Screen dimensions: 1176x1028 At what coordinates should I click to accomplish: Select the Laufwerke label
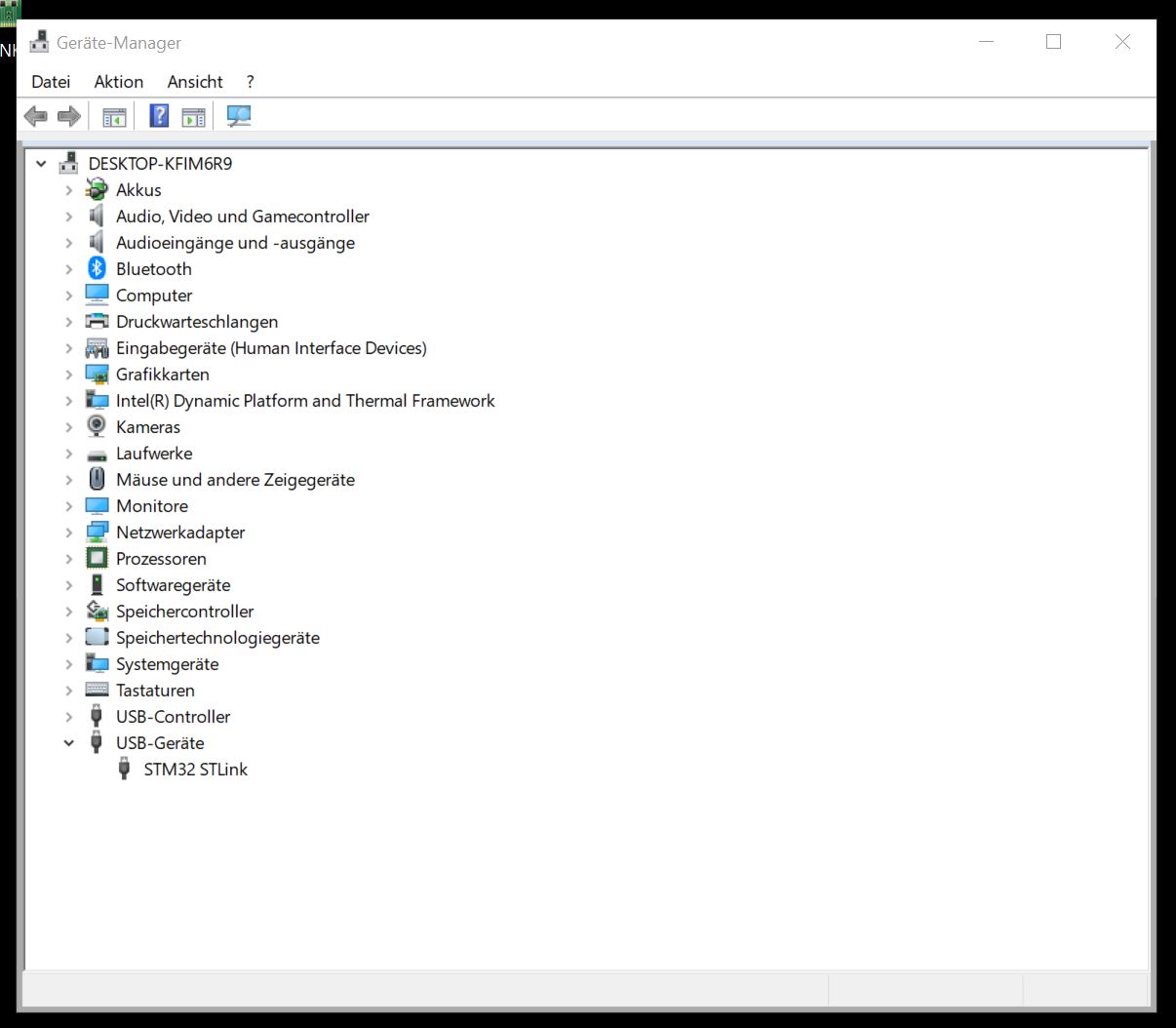154,454
